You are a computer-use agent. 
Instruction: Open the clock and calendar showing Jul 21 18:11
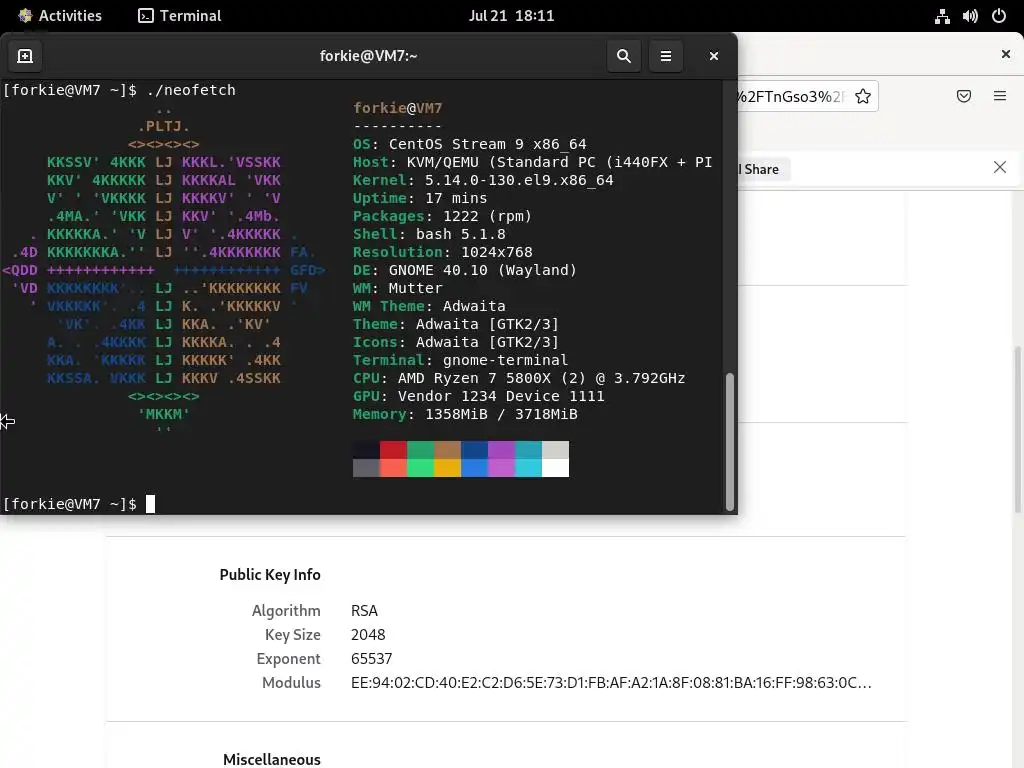coord(511,16)
